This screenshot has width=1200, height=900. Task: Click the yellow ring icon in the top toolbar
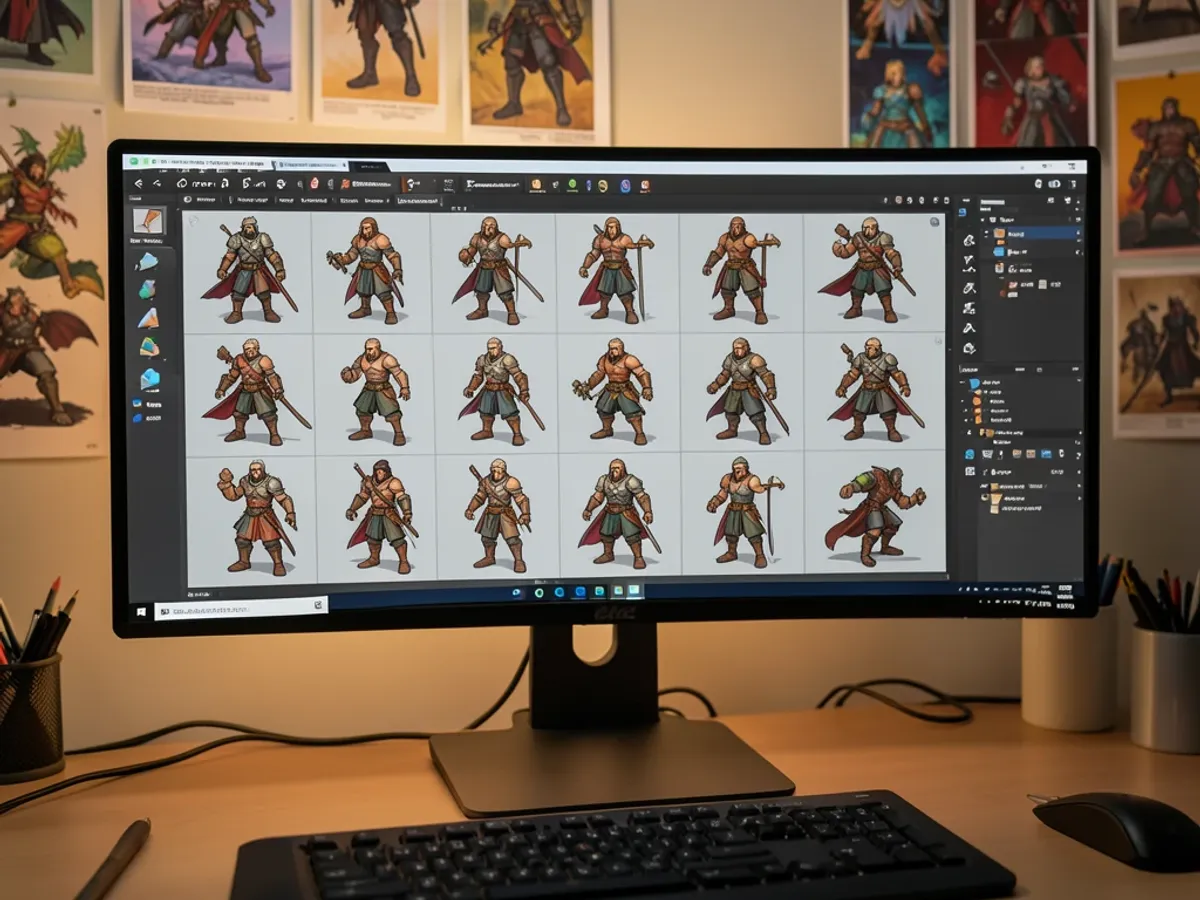(x=602, y=185)
